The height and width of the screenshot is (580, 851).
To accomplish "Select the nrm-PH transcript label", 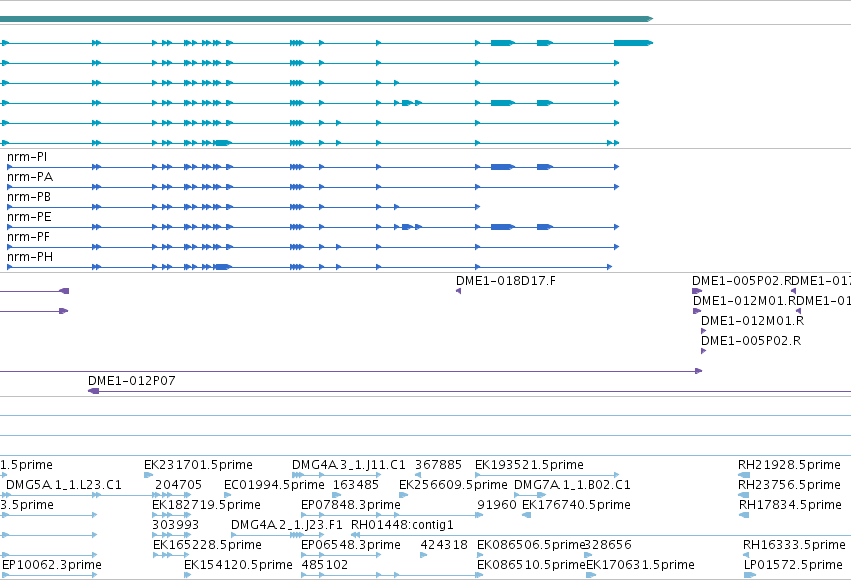I will (30, 257).
